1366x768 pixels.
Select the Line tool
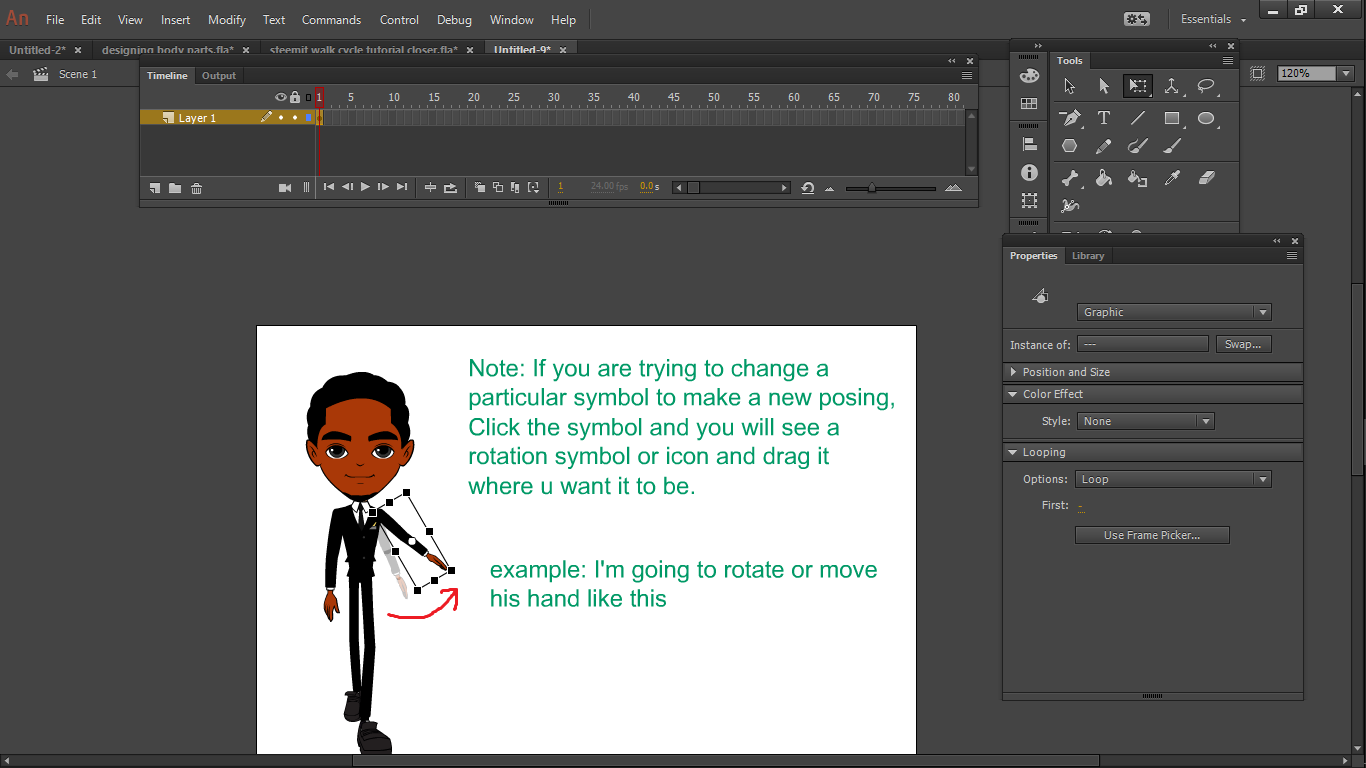(x=1137, y=118)
